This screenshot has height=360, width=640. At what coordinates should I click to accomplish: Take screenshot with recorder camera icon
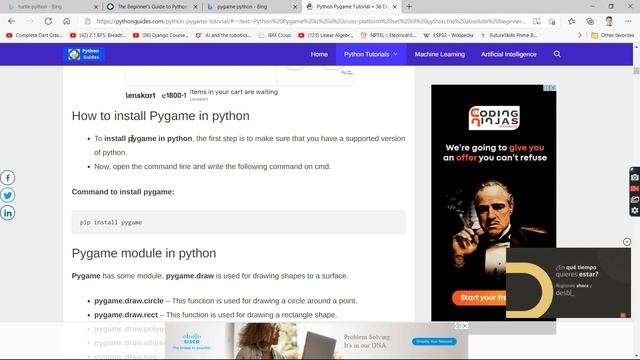[x=634, y=178]
